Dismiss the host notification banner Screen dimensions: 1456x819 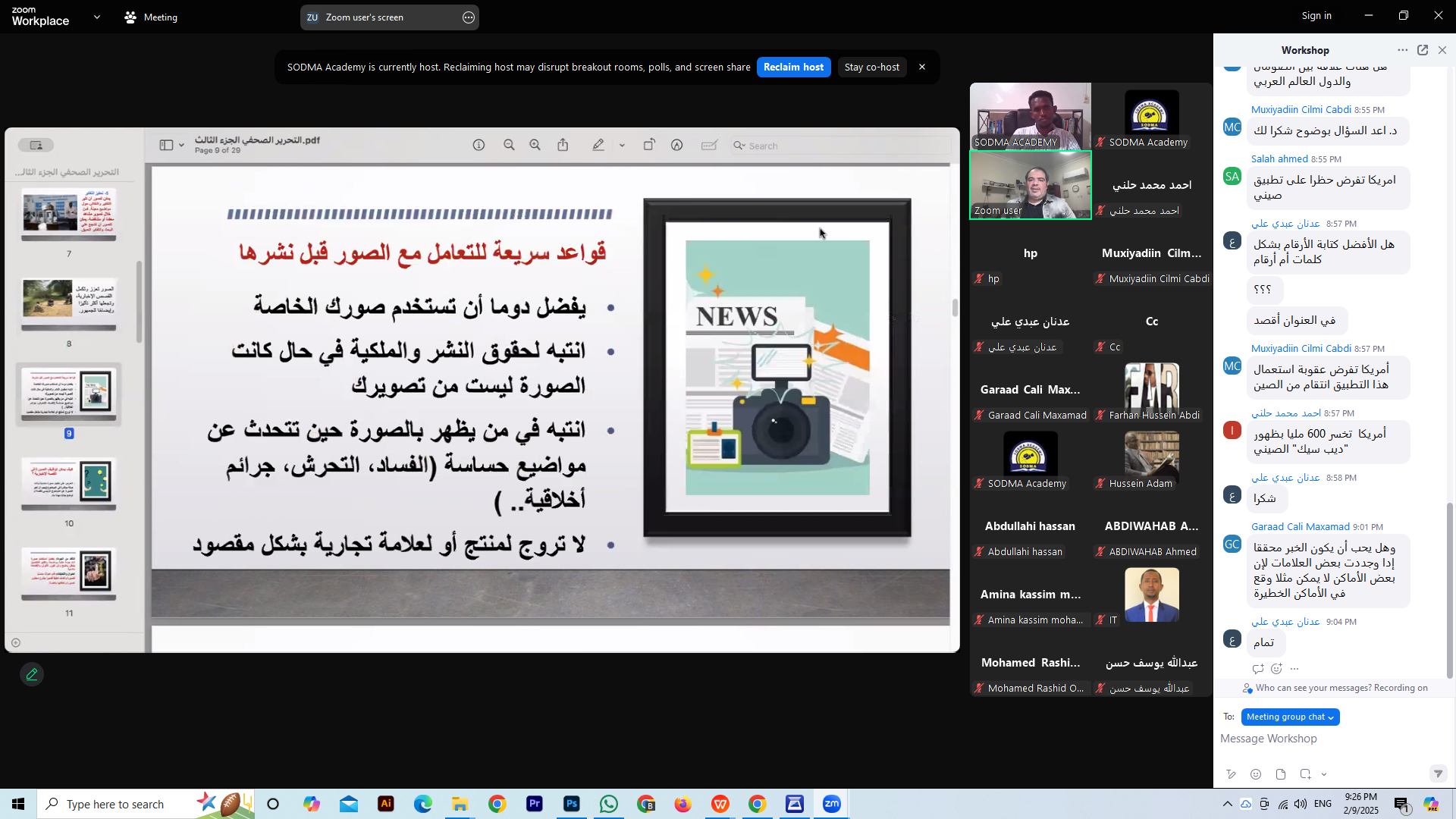click(x=922, y=67)
